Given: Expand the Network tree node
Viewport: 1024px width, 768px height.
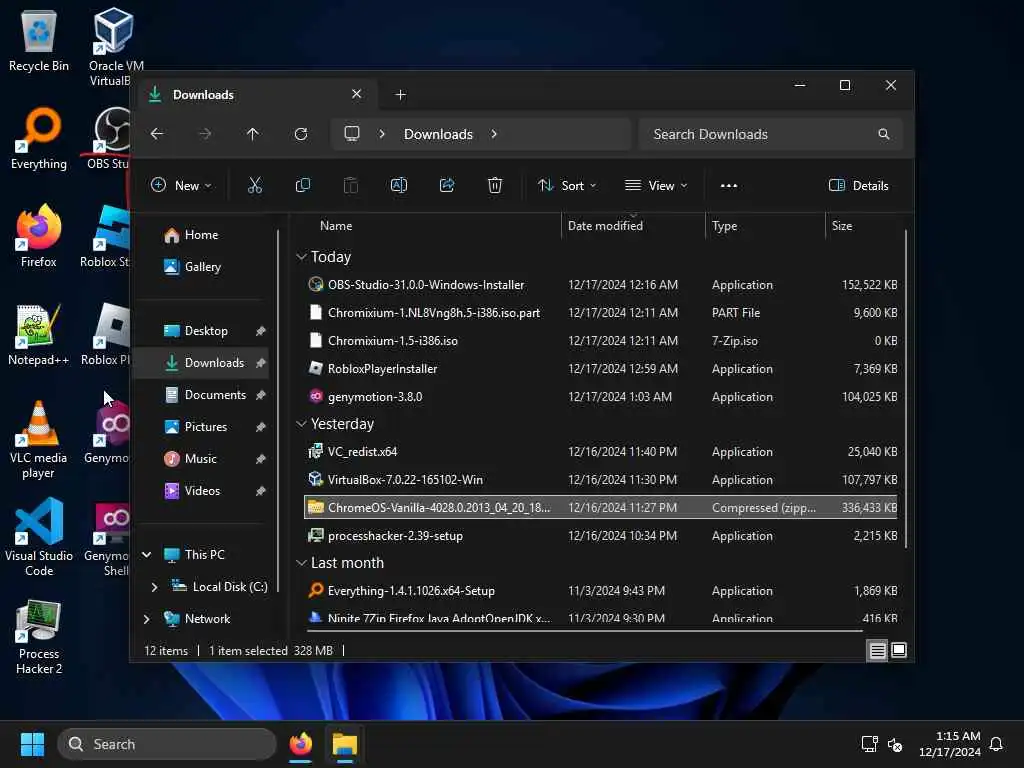Looking at the screenshot, I should (x=147, y=619).
